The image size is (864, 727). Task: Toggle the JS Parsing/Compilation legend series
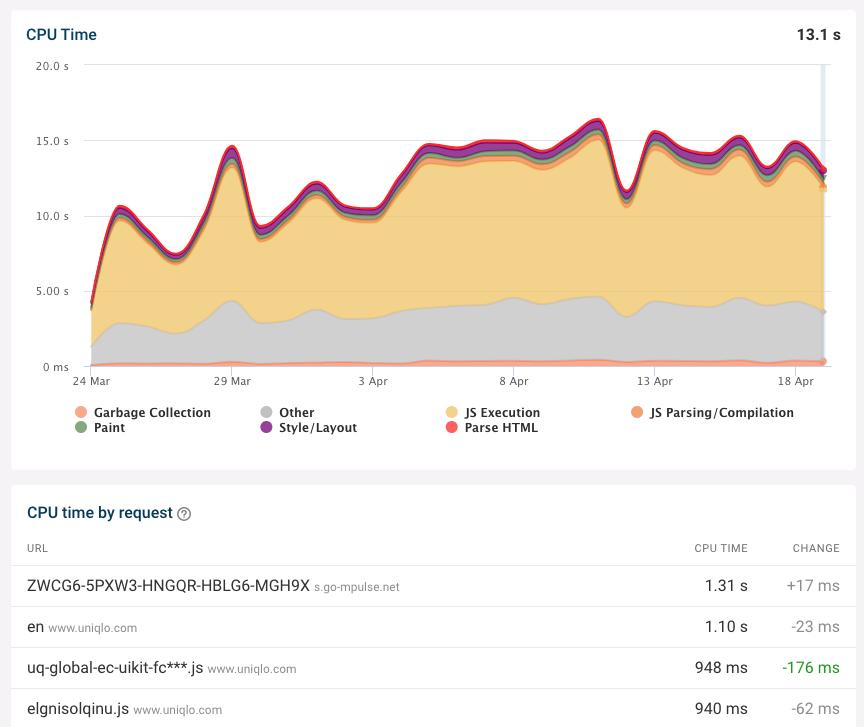[712, 412]
